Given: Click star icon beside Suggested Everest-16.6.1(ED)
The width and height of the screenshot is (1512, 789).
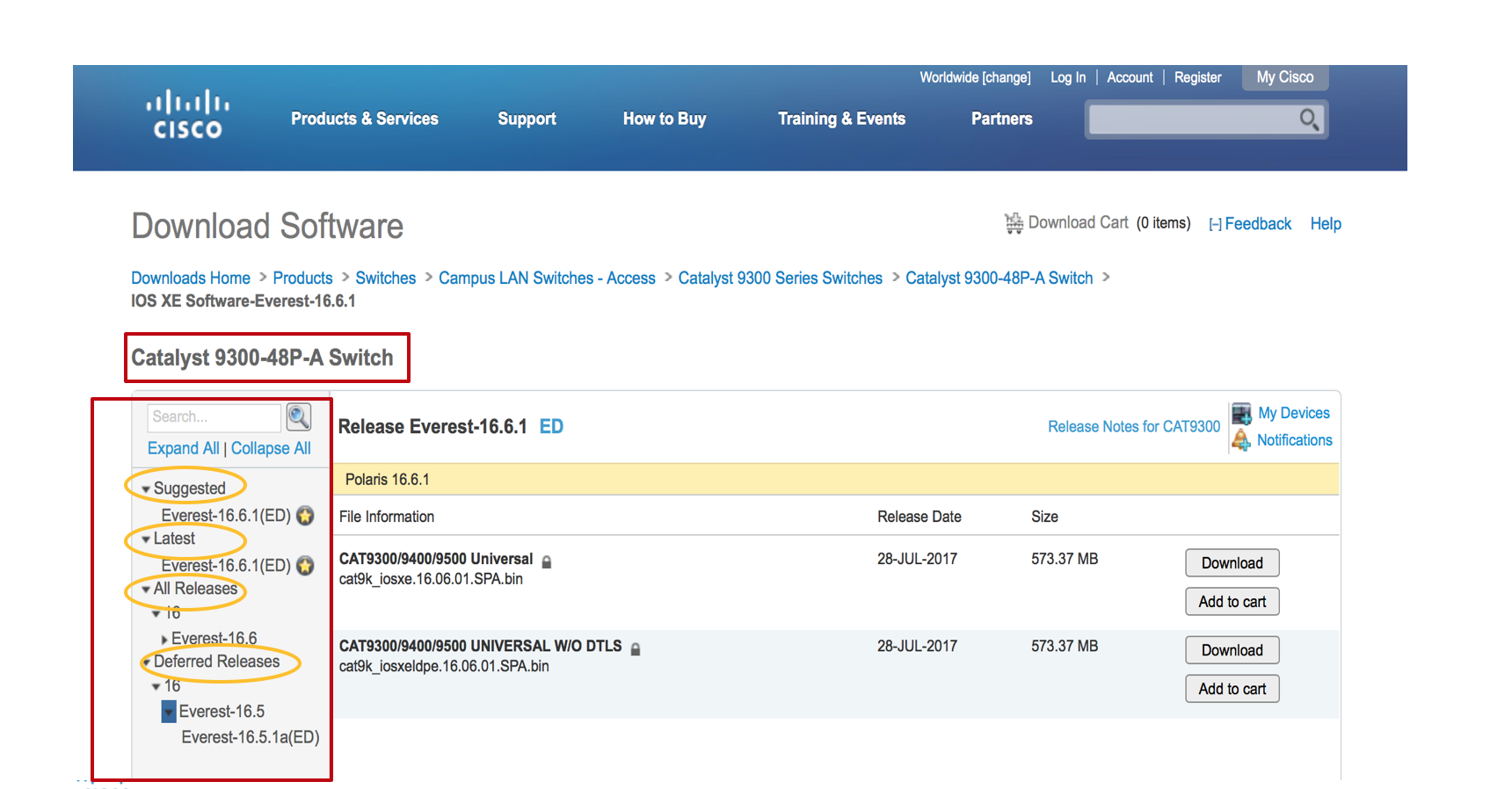Looking at the screenshot, I should coord(305,516).
